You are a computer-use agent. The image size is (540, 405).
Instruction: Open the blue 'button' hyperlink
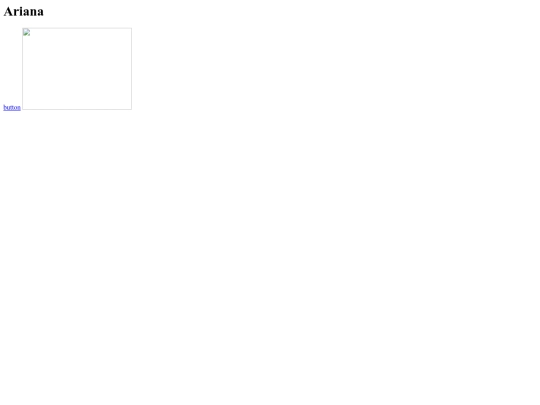12,107
